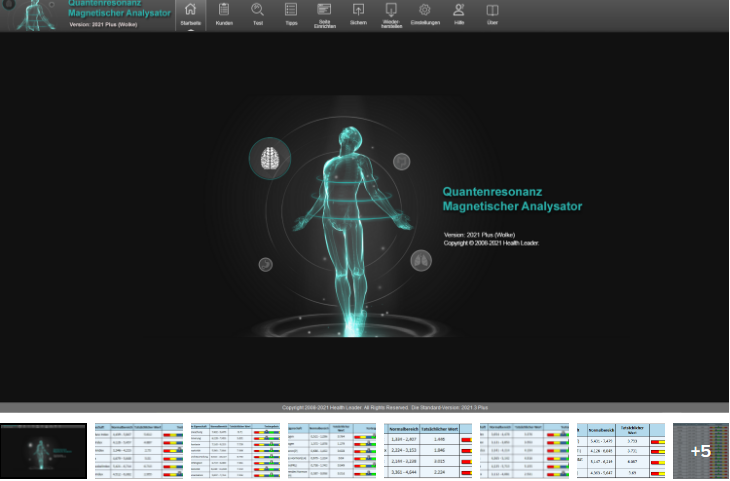
Task: Open the second report table thumbnail
Action: (x=139, y=451)
